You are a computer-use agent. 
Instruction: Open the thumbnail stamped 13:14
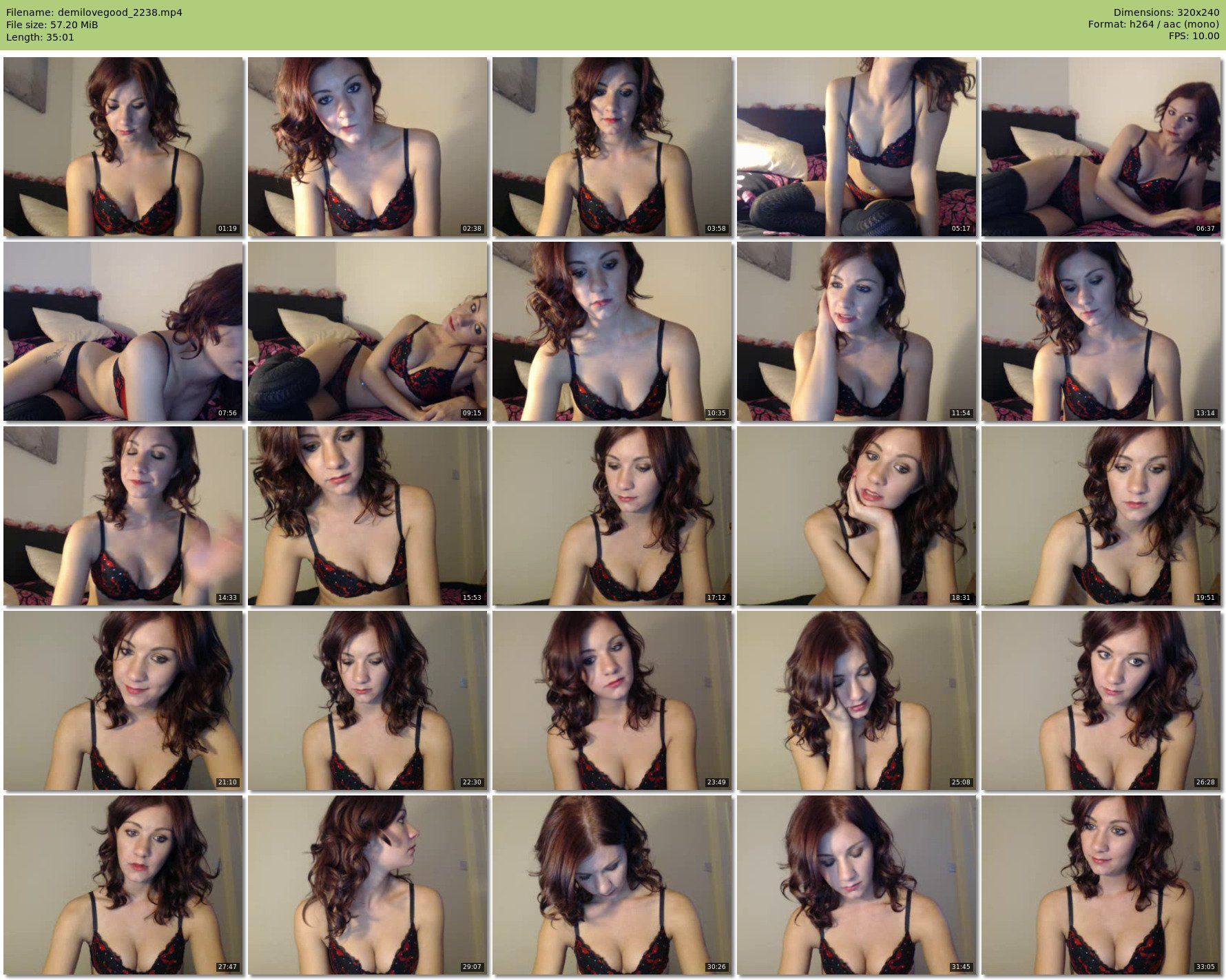(x=1101, y=331)
